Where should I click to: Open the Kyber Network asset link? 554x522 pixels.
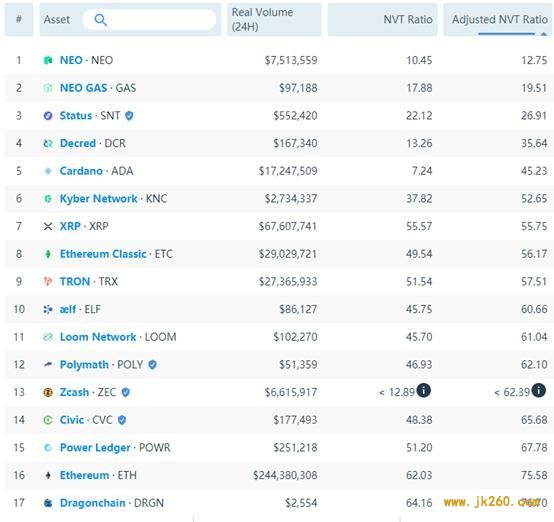(x=99, y=199)
